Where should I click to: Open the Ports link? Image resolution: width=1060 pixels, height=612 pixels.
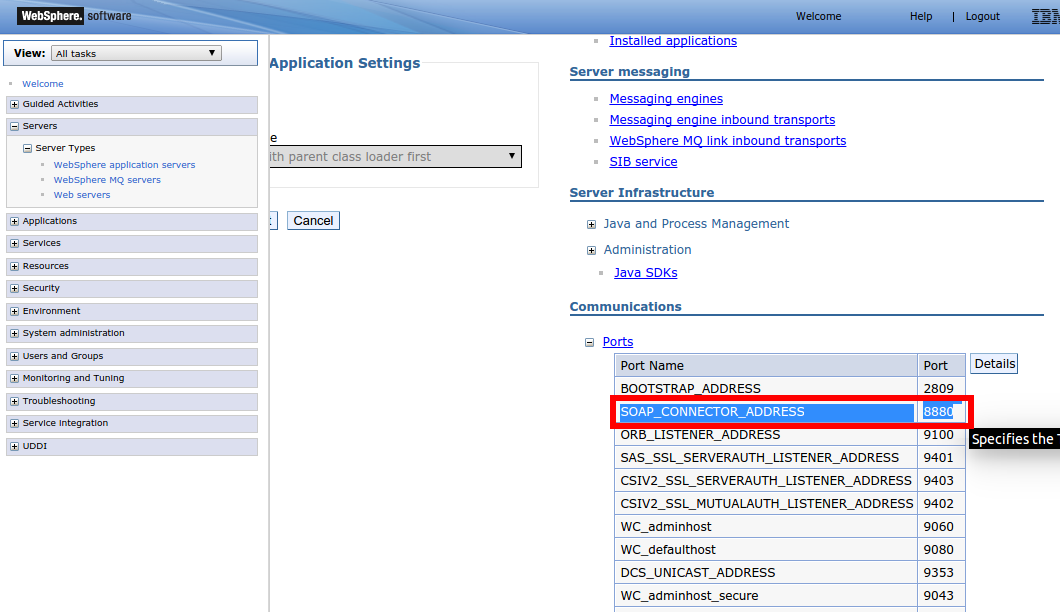point(618,342)
